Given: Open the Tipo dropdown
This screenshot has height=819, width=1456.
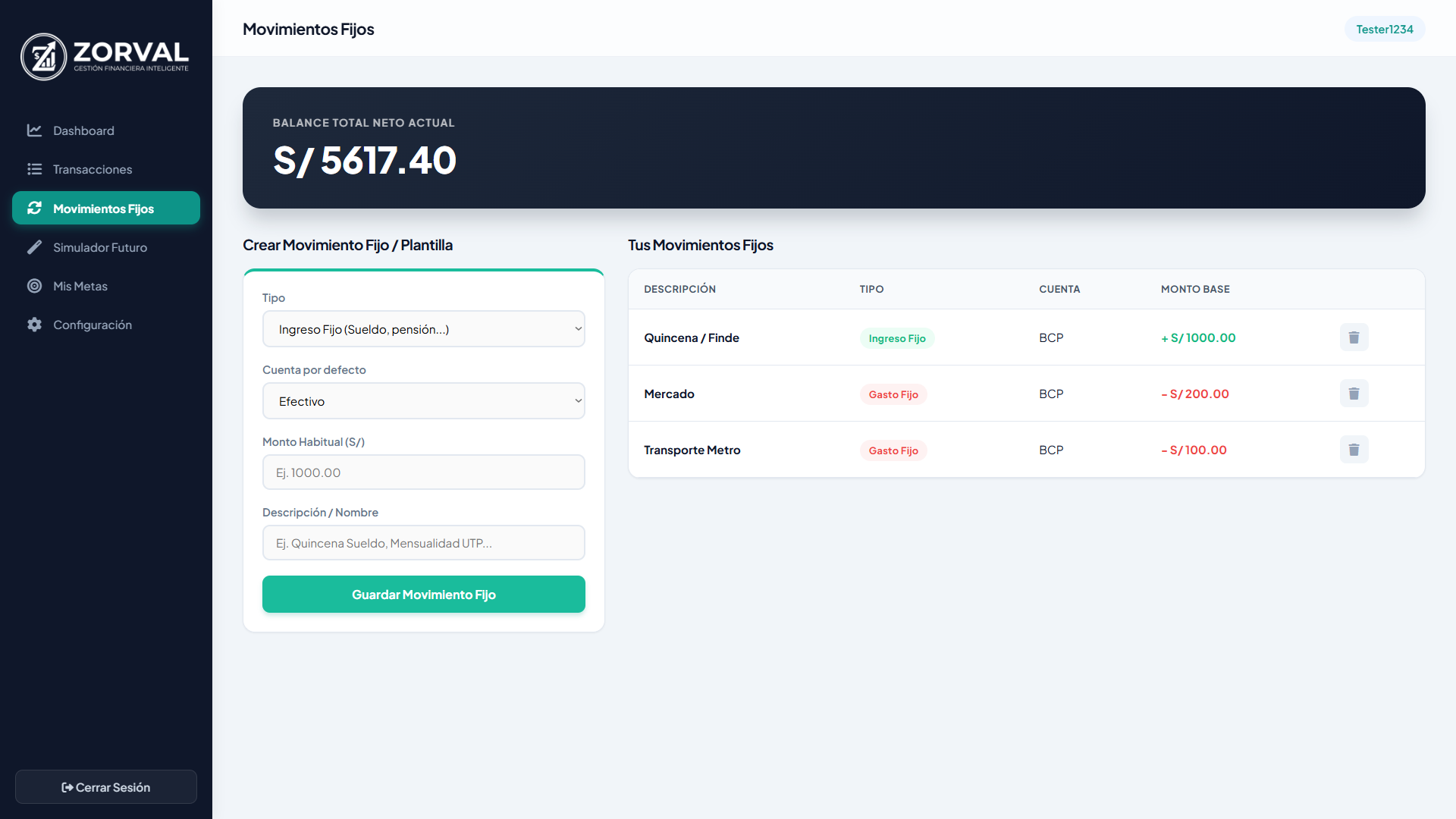Looking at the screenshot, I should pos(423,329).
